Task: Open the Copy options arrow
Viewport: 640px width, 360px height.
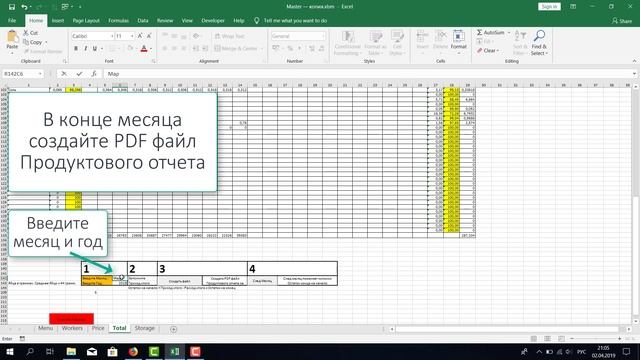Action: click(46, 42)
